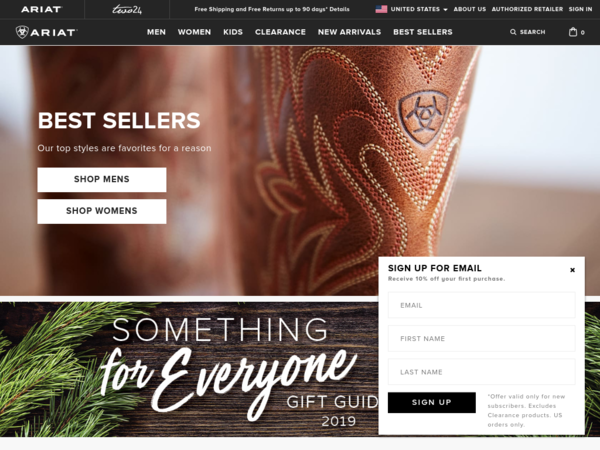Screen dimensions: 600x450
Task: Click the Ariat shield logo in navbar
Action: [x=22, y=32]
